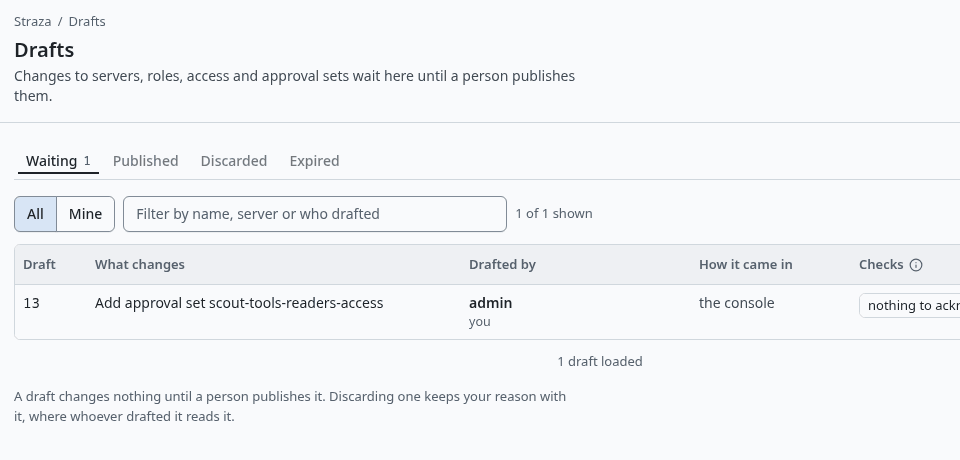Click the Drafts breadcrumb item

[87, 21]
